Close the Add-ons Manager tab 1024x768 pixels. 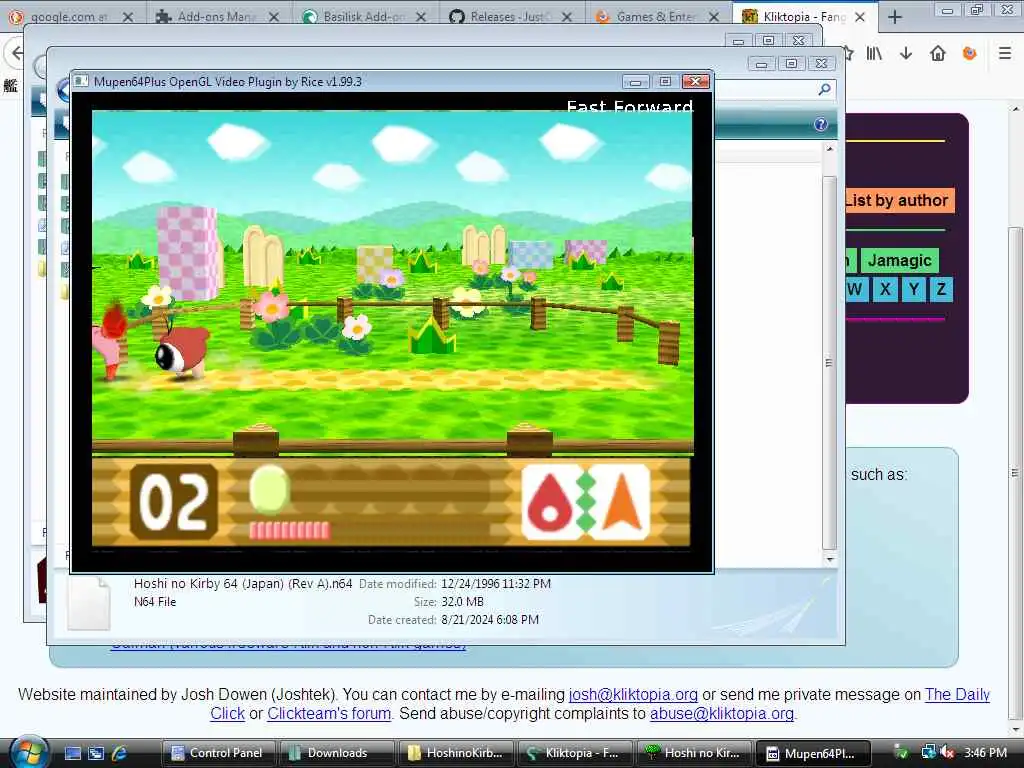(x=274, y=17)
